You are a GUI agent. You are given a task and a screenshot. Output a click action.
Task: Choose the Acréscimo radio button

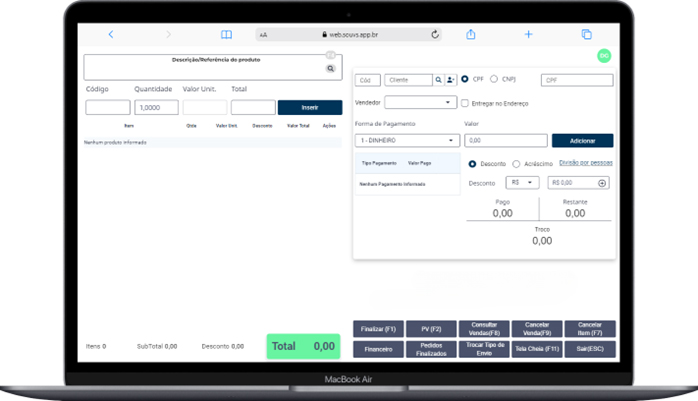pos(516,163)
